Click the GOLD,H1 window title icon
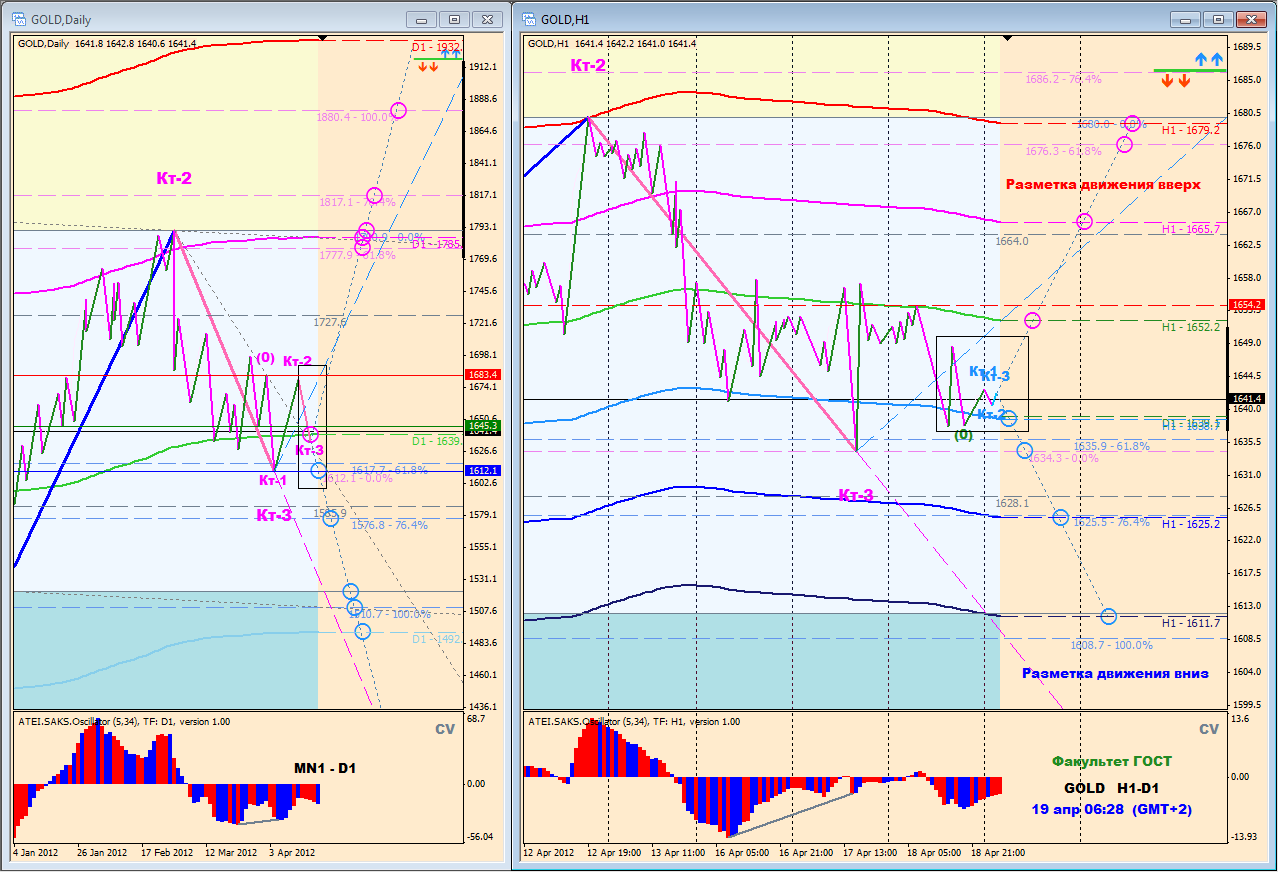This screenshot has width=1278, height=872. pos(530,19)
